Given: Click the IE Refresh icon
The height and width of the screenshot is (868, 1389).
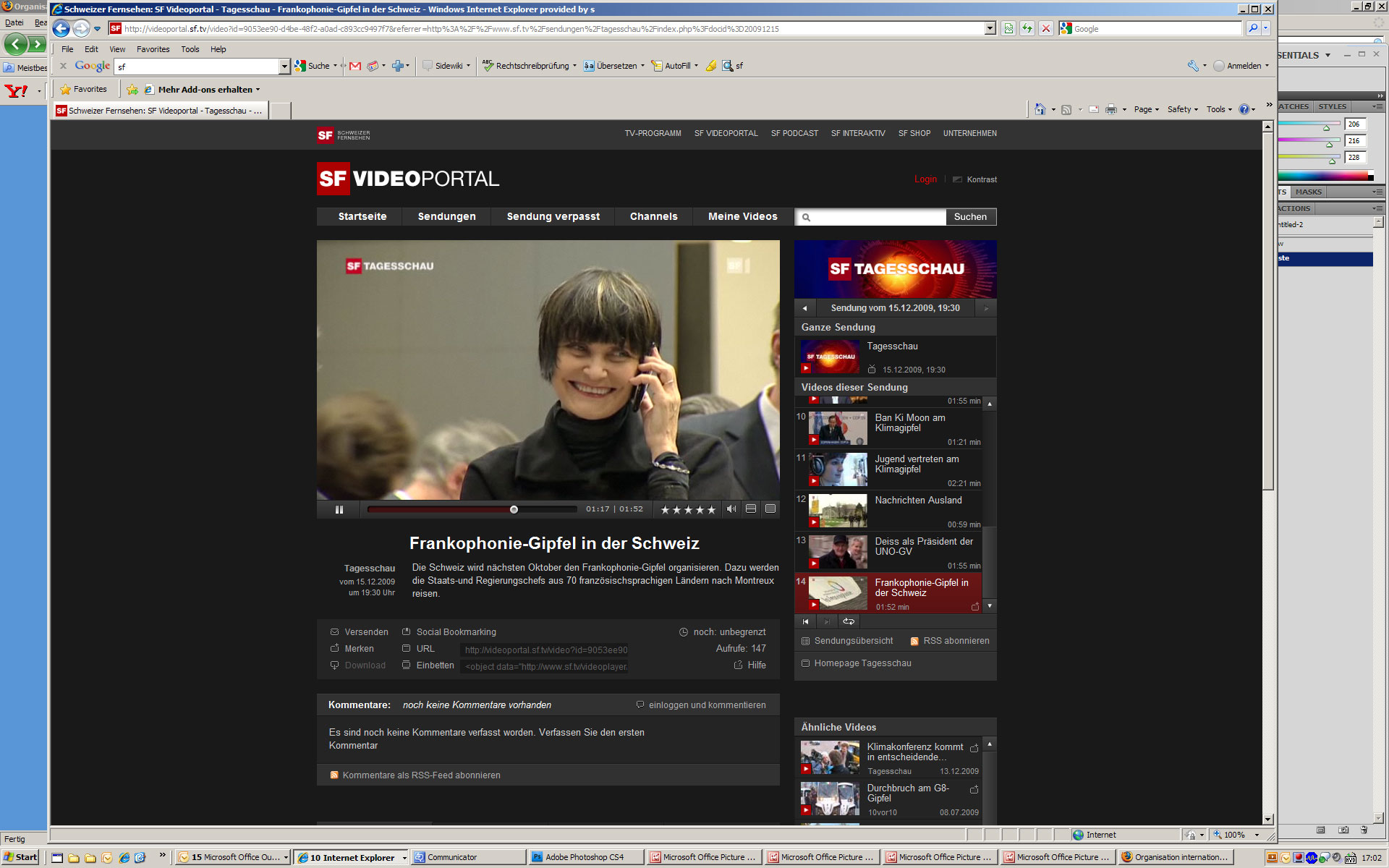Looking at the screenshot, I should 1027,29.
